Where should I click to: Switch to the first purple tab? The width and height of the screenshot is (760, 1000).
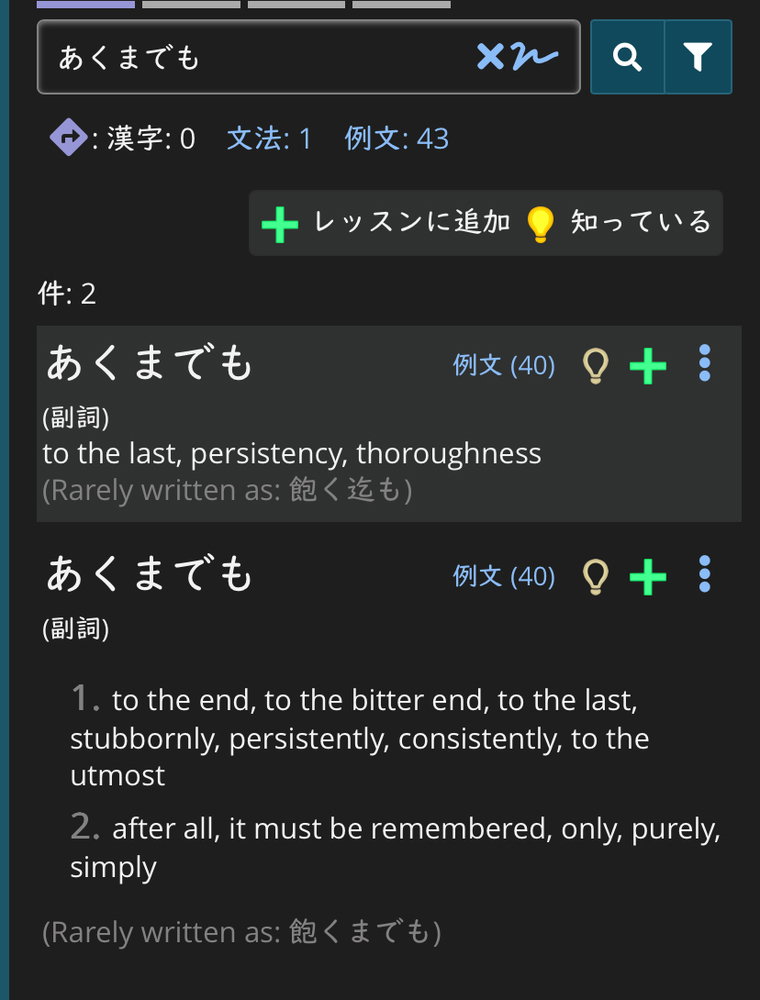click(85, 3)
